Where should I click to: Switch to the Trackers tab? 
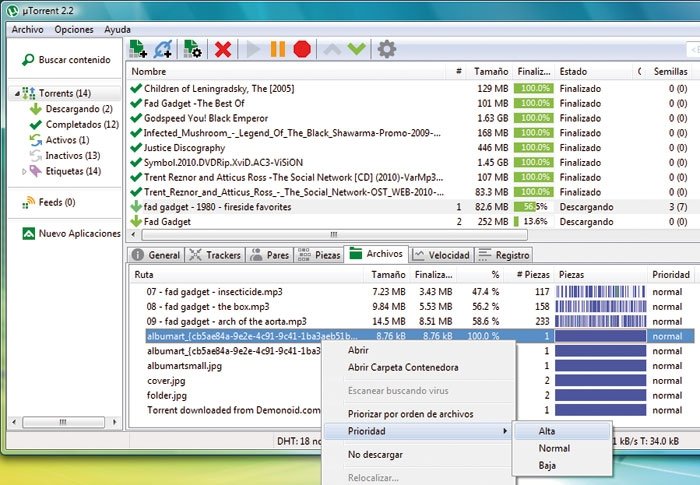[x=215, y=255]
